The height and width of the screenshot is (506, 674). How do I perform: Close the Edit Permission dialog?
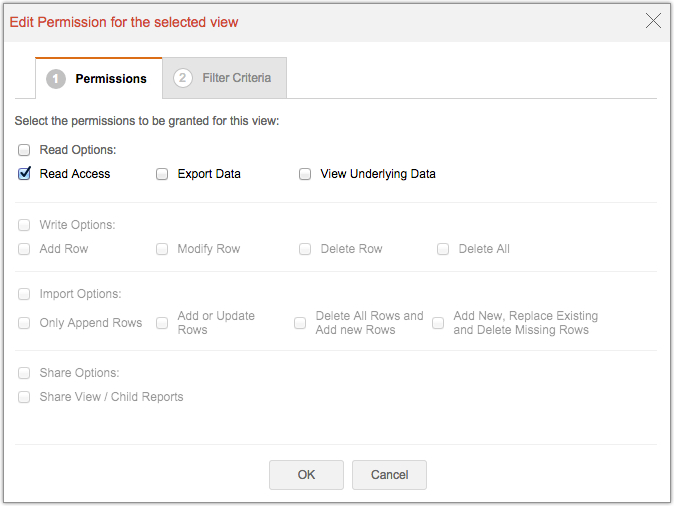[654, 21]
